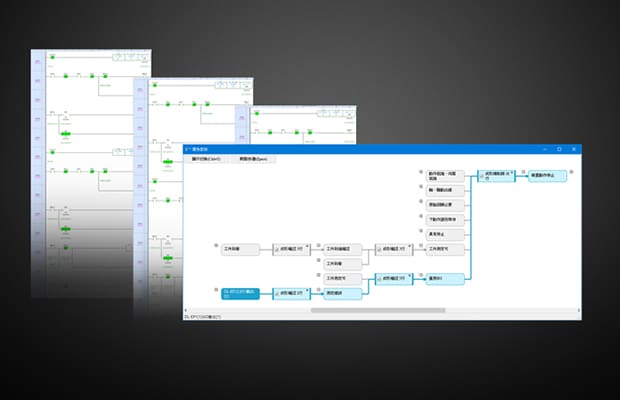Click the light-blue node at the bottom of right column
The image size is (620, 400).
coord(444,278)
